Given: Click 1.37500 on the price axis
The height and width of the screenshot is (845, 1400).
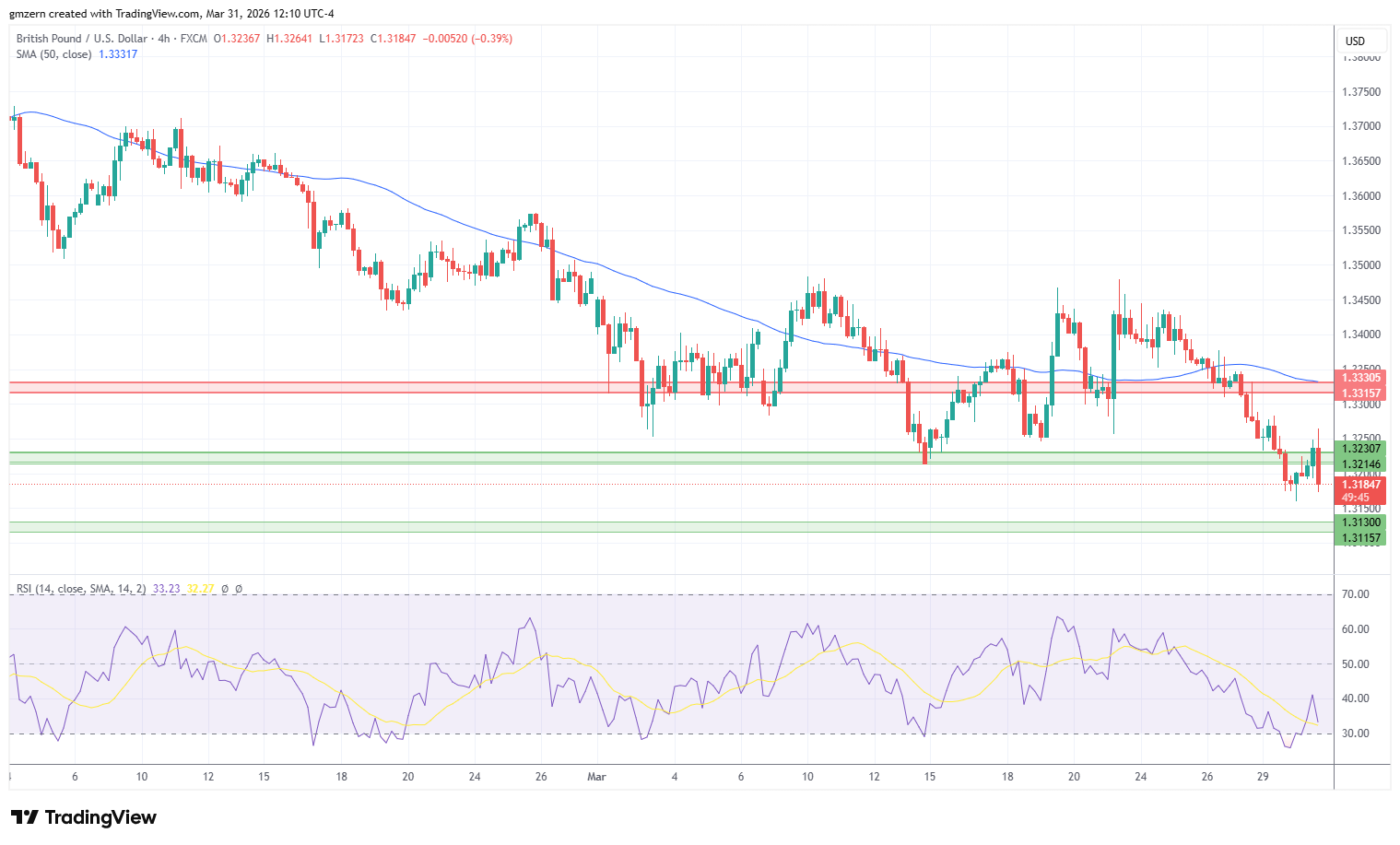Looking at the screenshot, I should [1361, 92].
